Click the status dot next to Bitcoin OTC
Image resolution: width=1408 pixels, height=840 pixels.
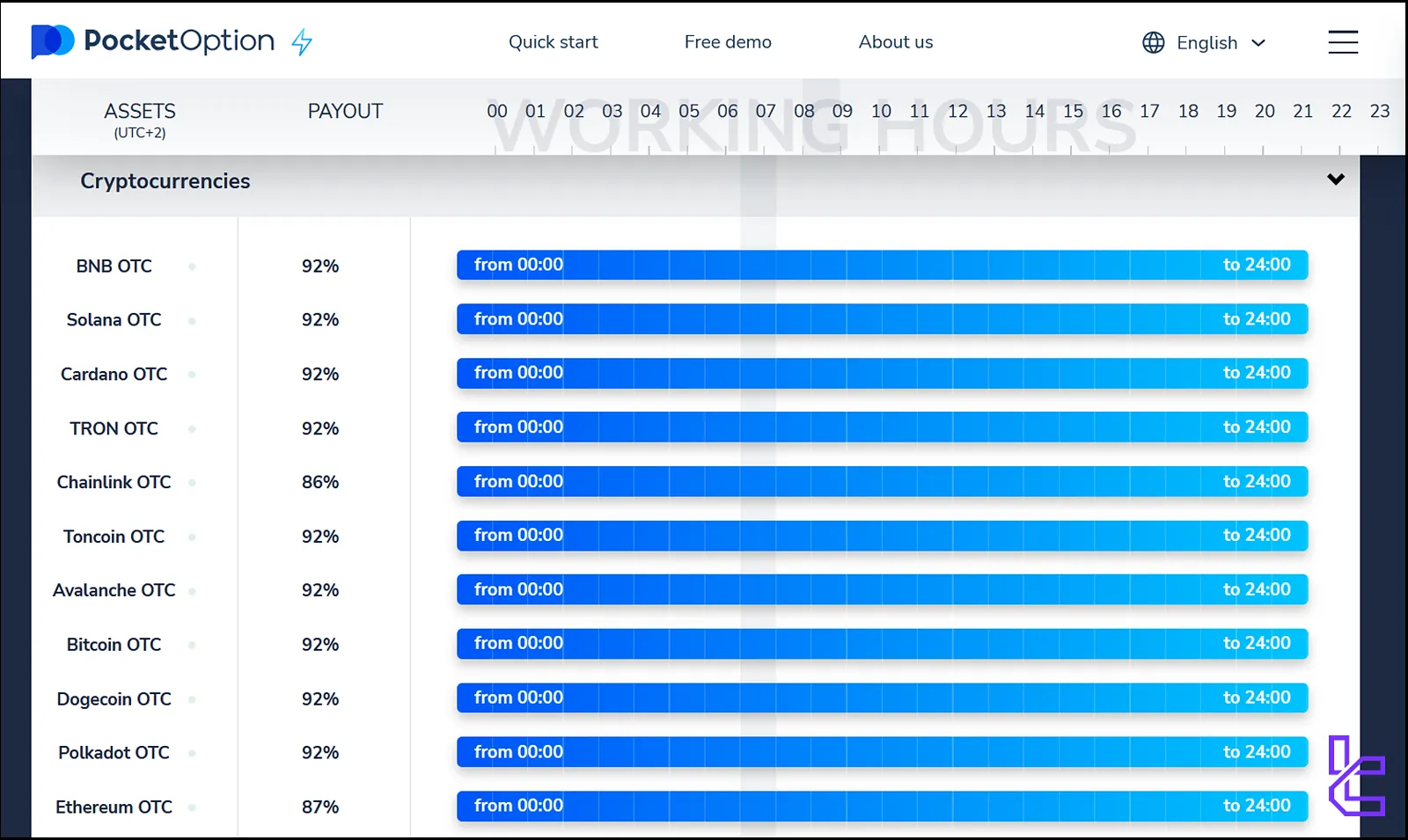coord(192,646)
